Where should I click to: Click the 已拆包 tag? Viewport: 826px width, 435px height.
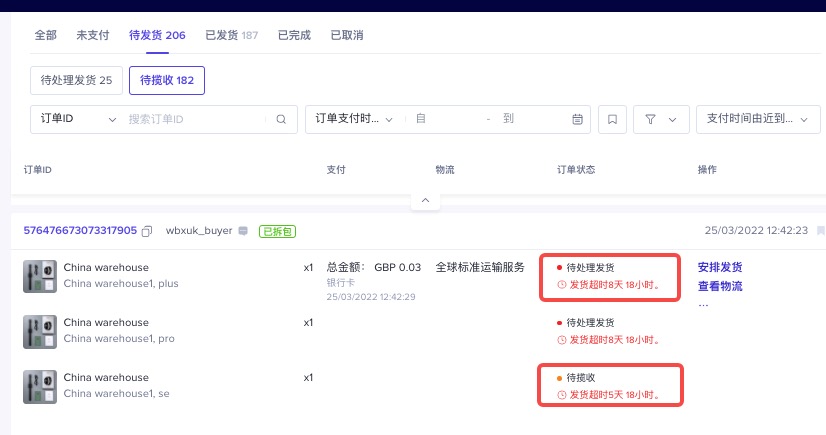(x=277, y=231)
